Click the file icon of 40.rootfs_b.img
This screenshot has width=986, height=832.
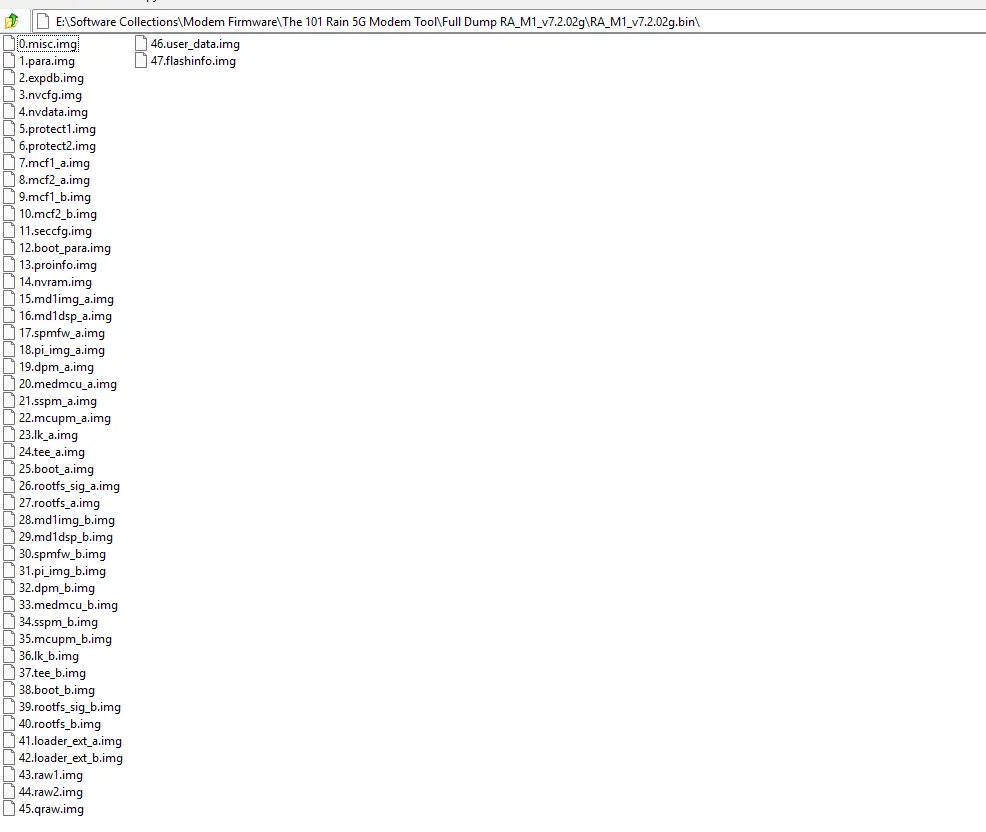(x=9, y=723)
